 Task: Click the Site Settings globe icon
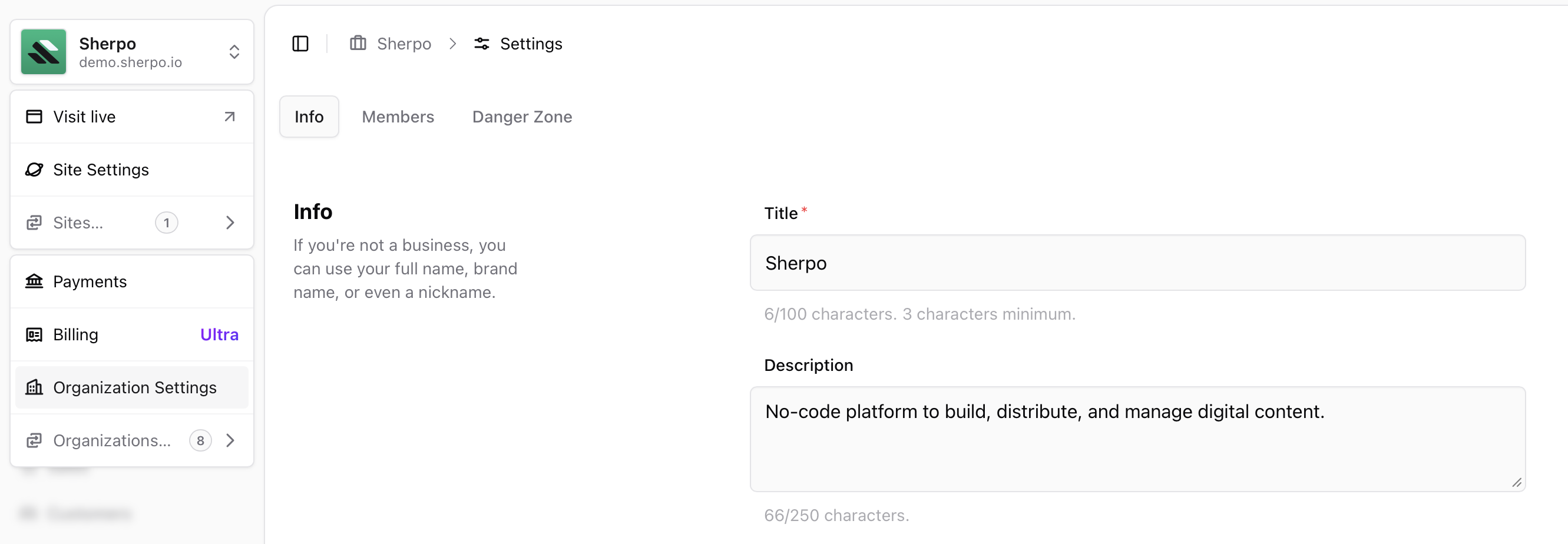click(x=34, y=170)
